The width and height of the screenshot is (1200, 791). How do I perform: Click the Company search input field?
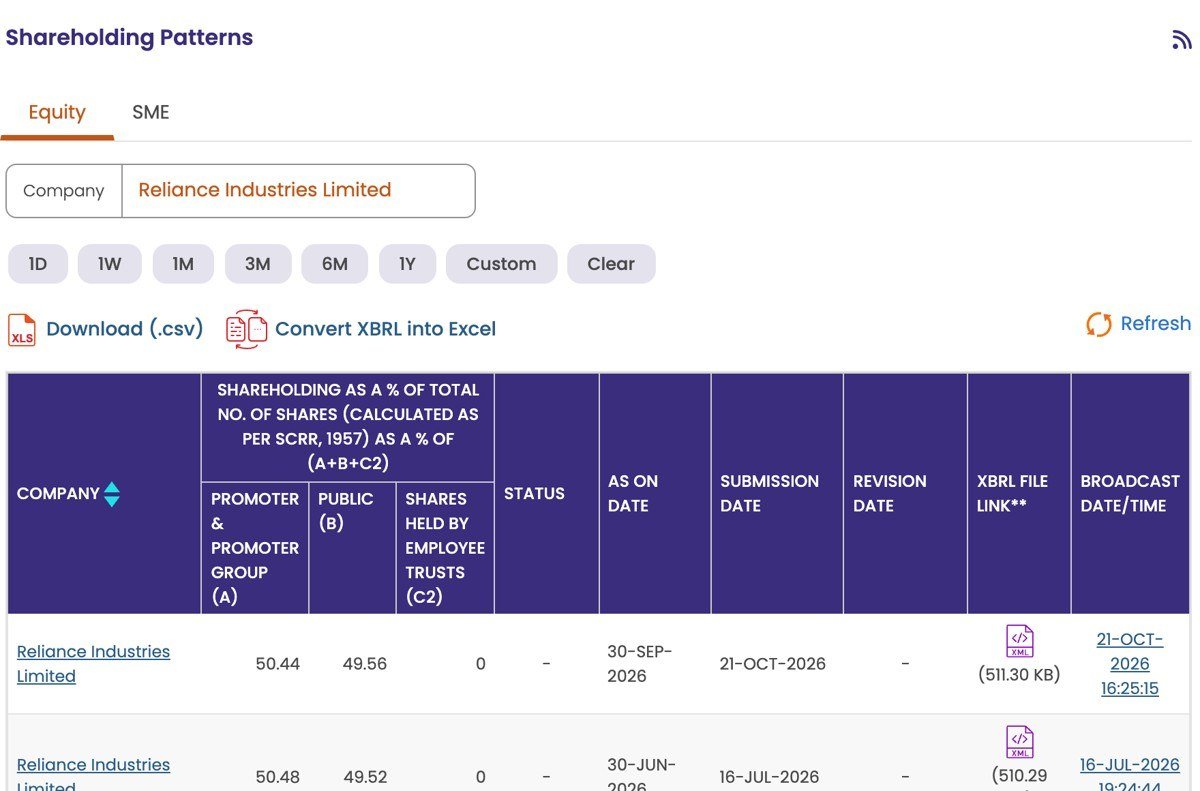[x=298, y=190]
